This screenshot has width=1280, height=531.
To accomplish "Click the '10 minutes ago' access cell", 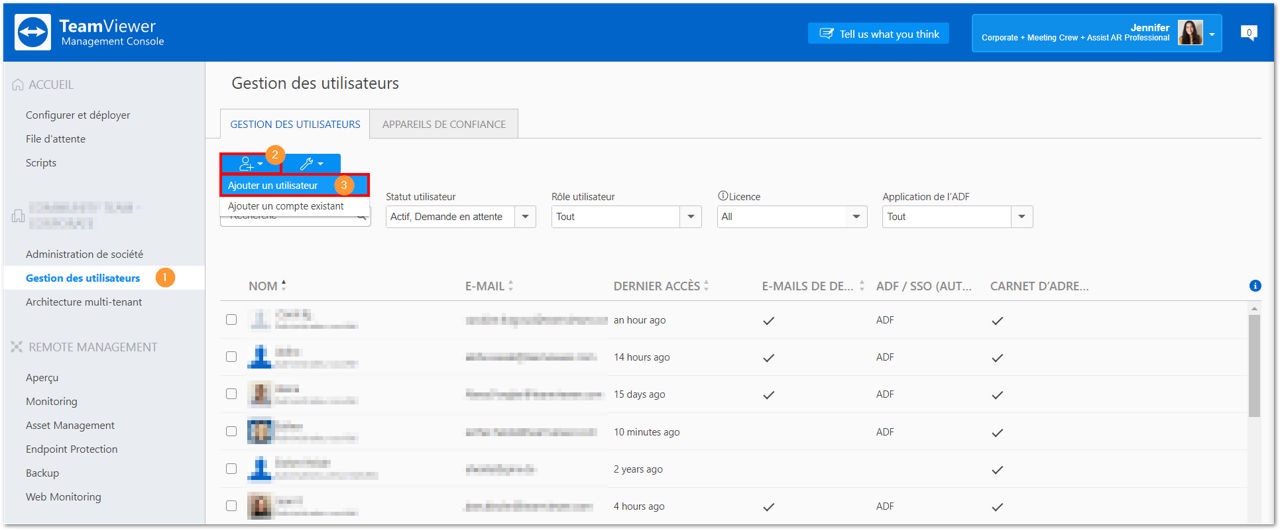I will click(647, 432).
